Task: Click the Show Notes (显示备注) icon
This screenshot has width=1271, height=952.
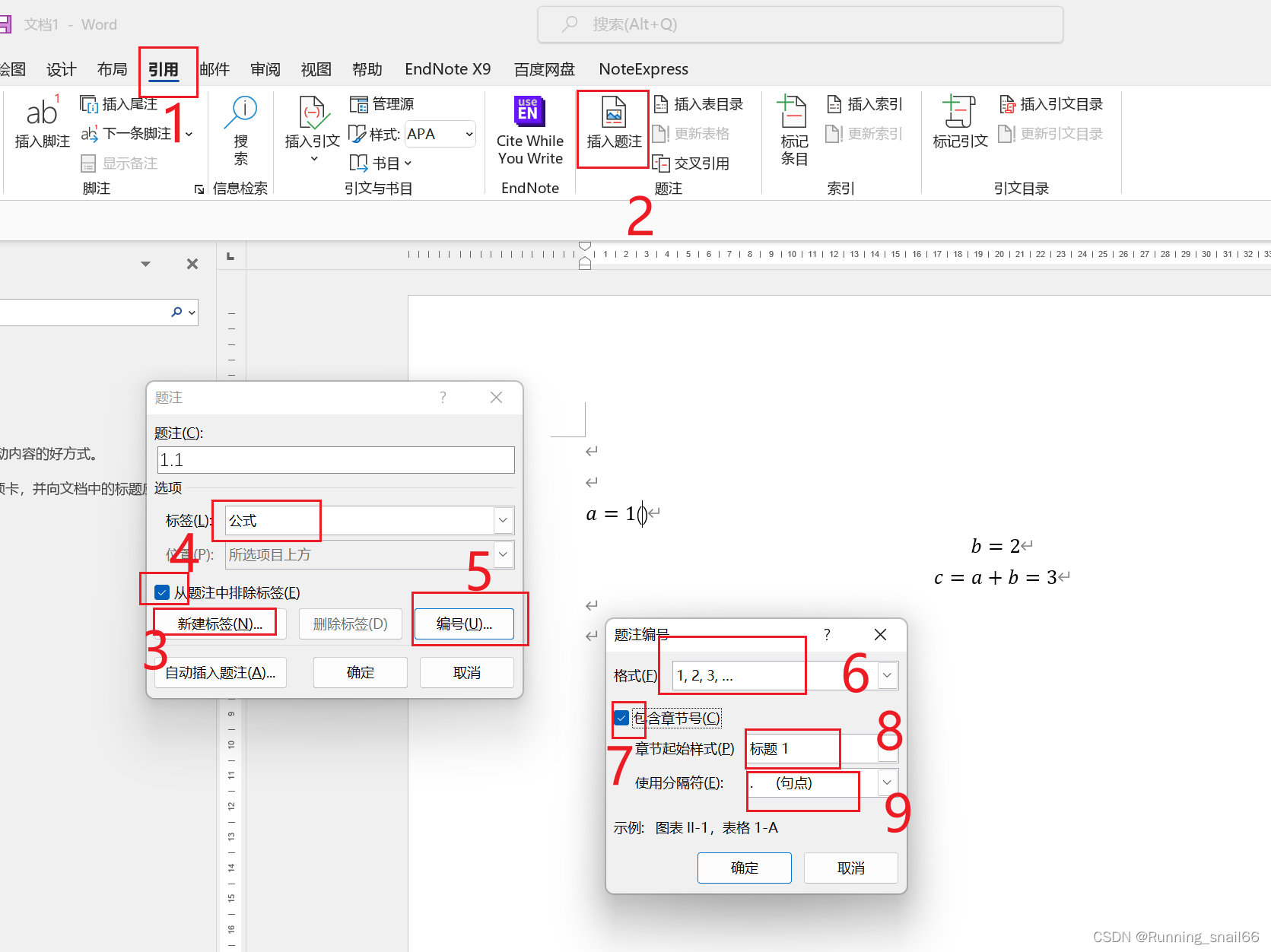Action: pyautogui.click(x=88, y=163)
